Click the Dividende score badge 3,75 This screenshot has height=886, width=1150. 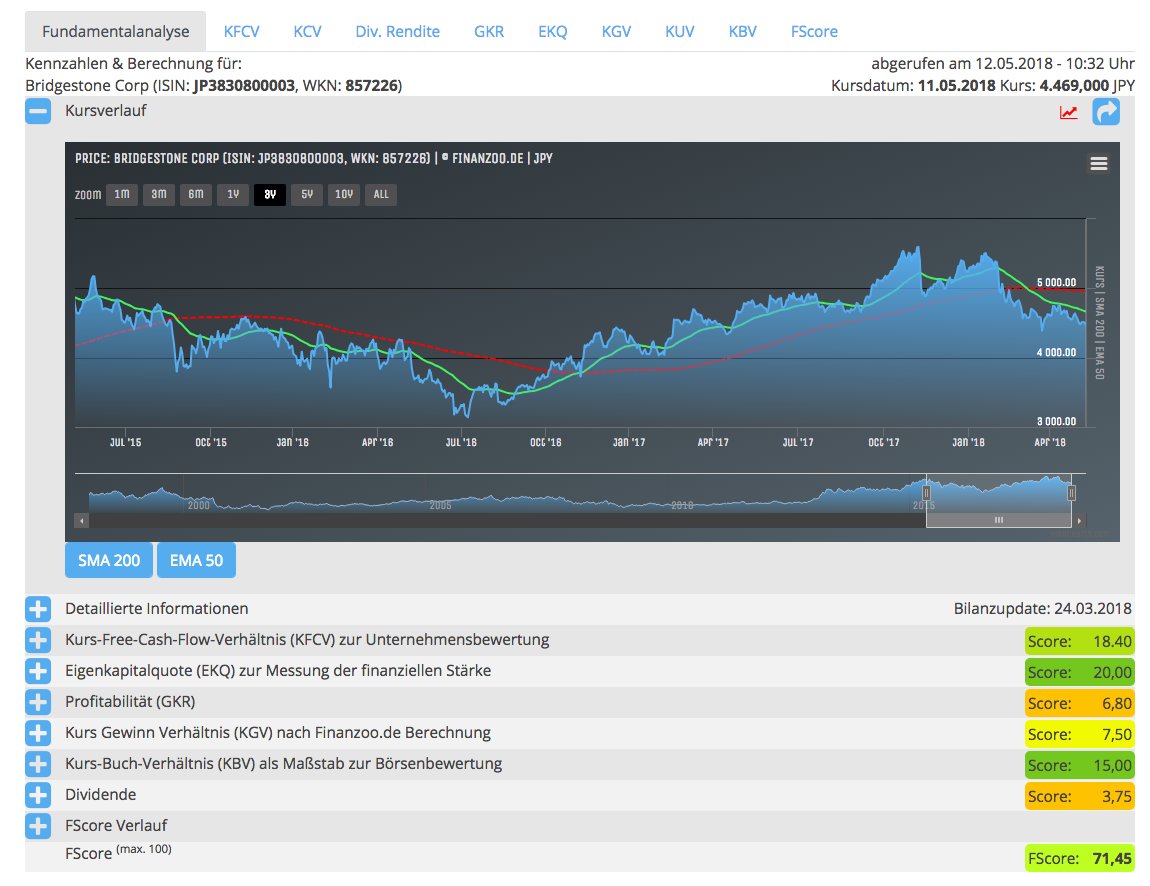pos(1080,796)
